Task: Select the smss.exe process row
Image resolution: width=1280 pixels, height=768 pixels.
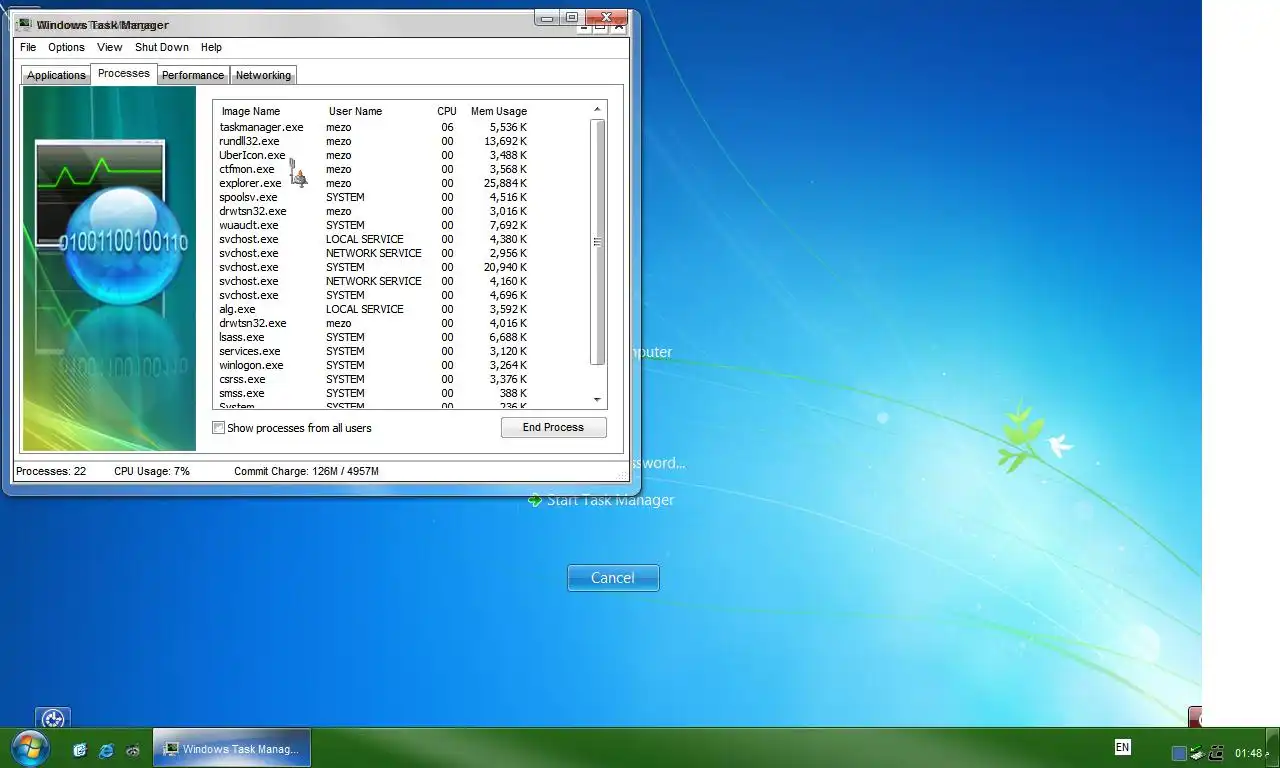Action: tap(373, 393)
